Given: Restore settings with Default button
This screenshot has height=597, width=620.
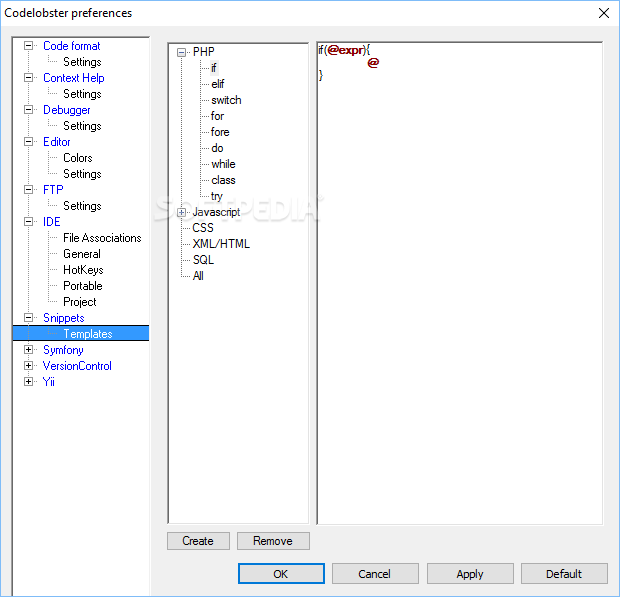Looking at the screenshot, I should (x=564, y=574).
